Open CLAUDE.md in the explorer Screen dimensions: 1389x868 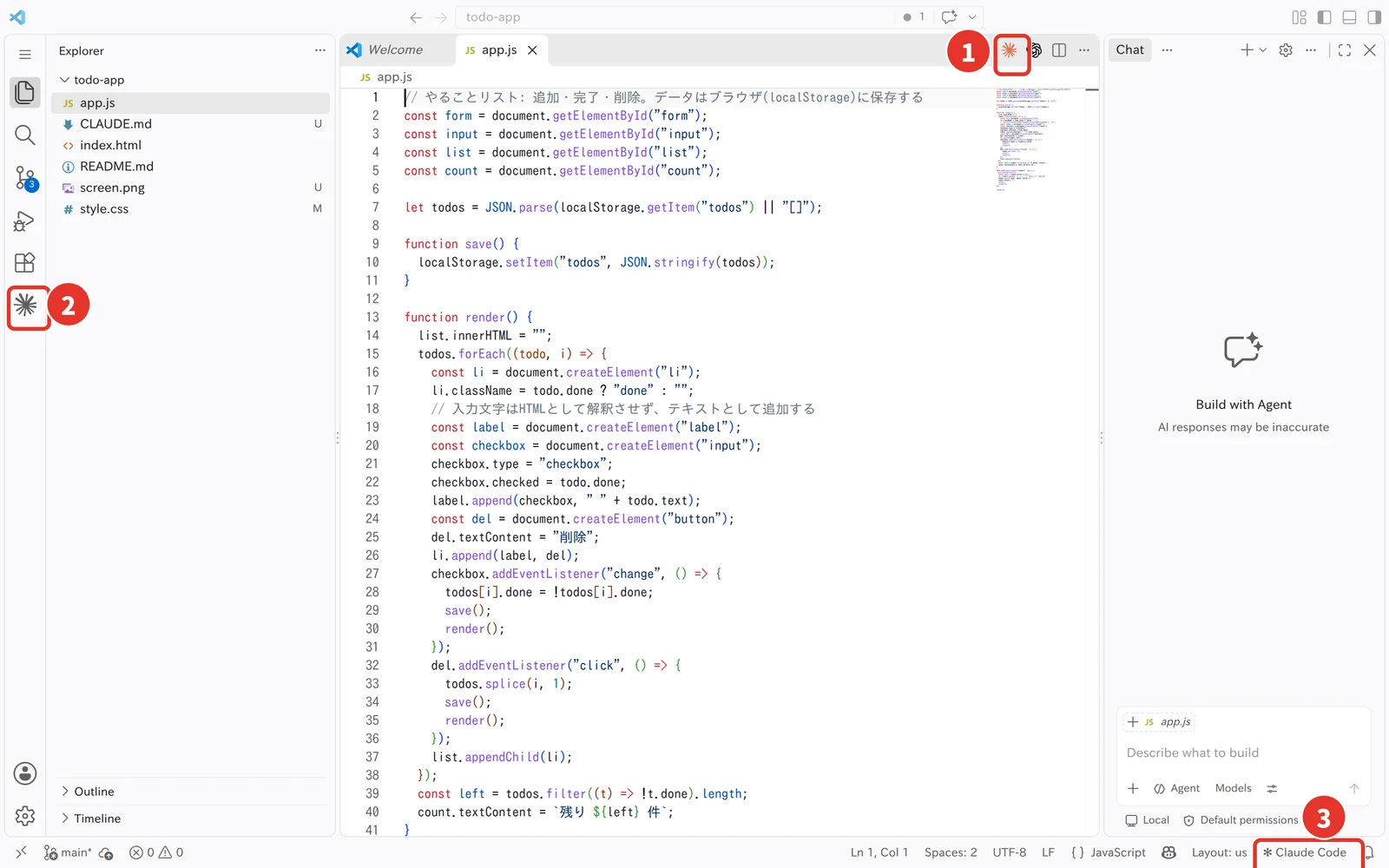(x=190, y=124)
